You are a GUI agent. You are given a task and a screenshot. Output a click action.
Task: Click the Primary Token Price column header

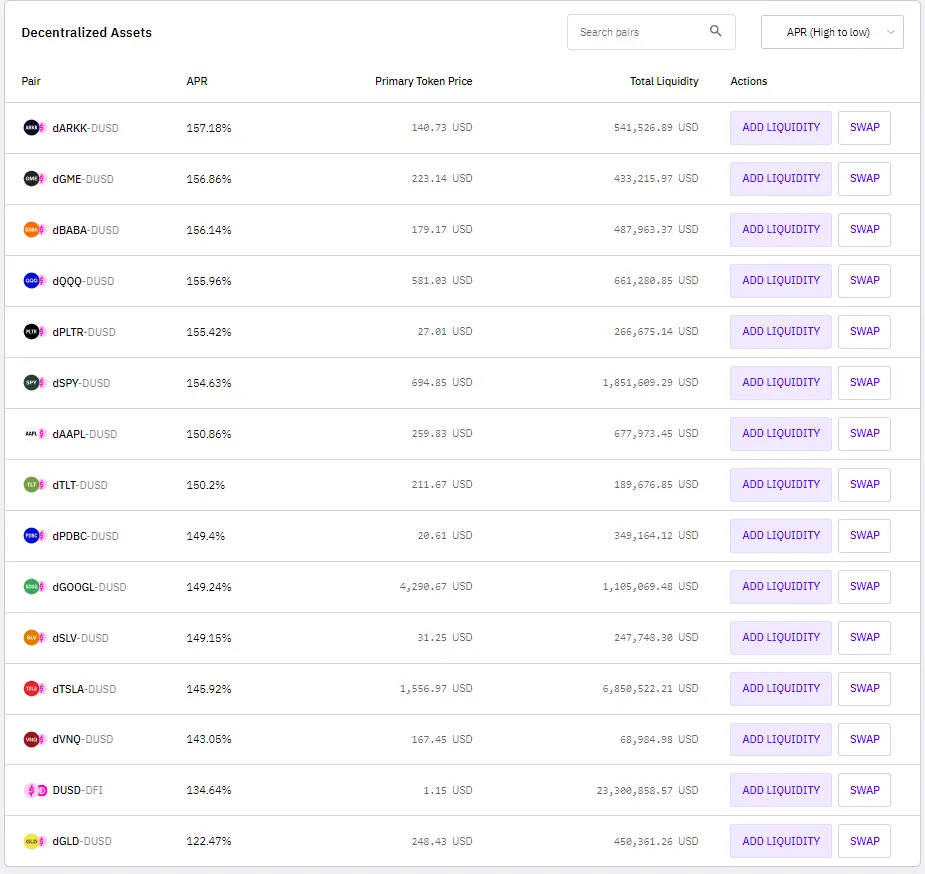point(424,81)
